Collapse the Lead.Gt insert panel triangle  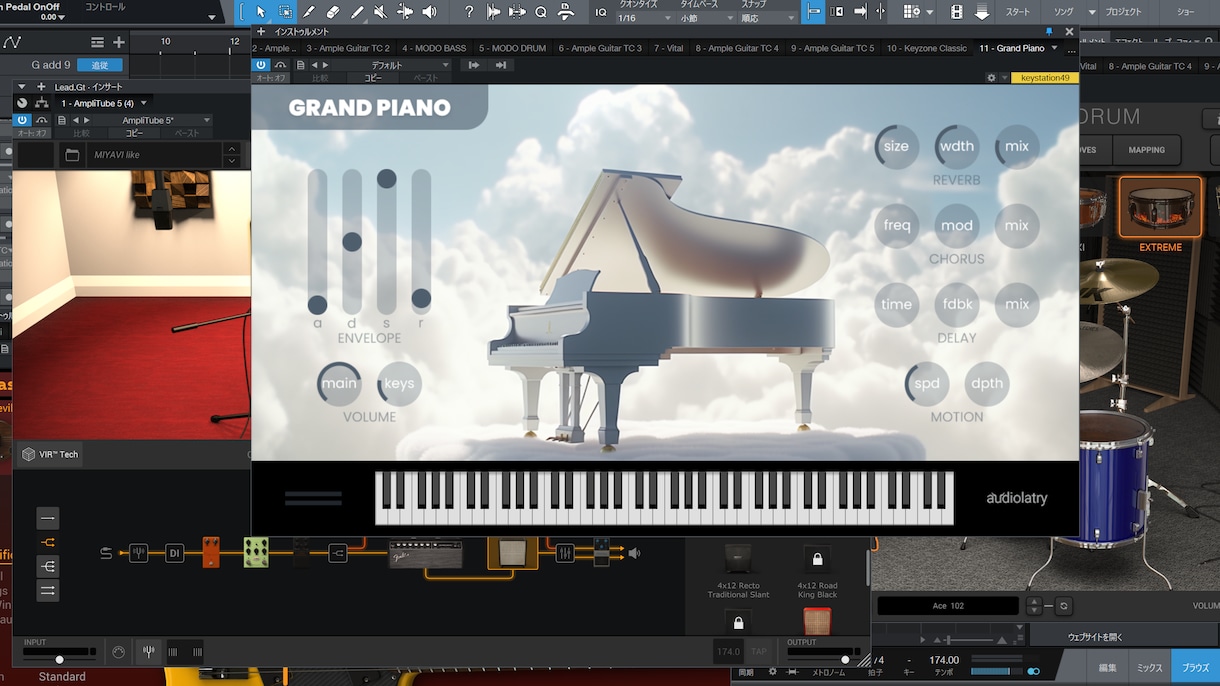pos(22,87)
